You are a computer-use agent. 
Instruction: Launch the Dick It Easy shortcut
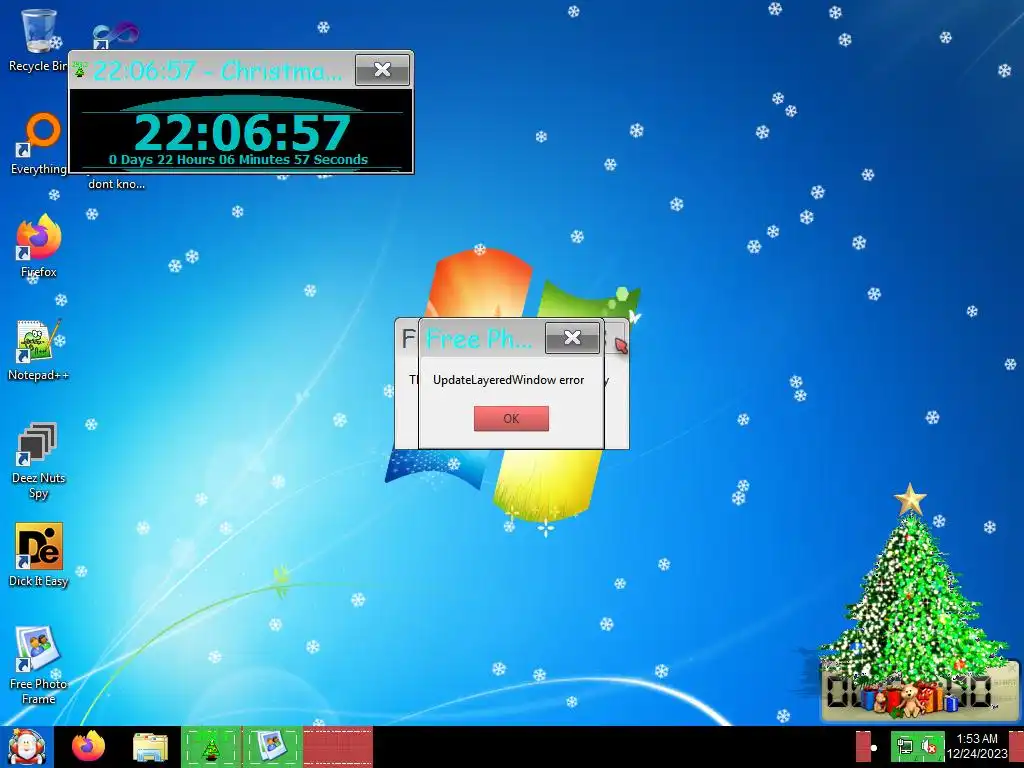[39, 555]
